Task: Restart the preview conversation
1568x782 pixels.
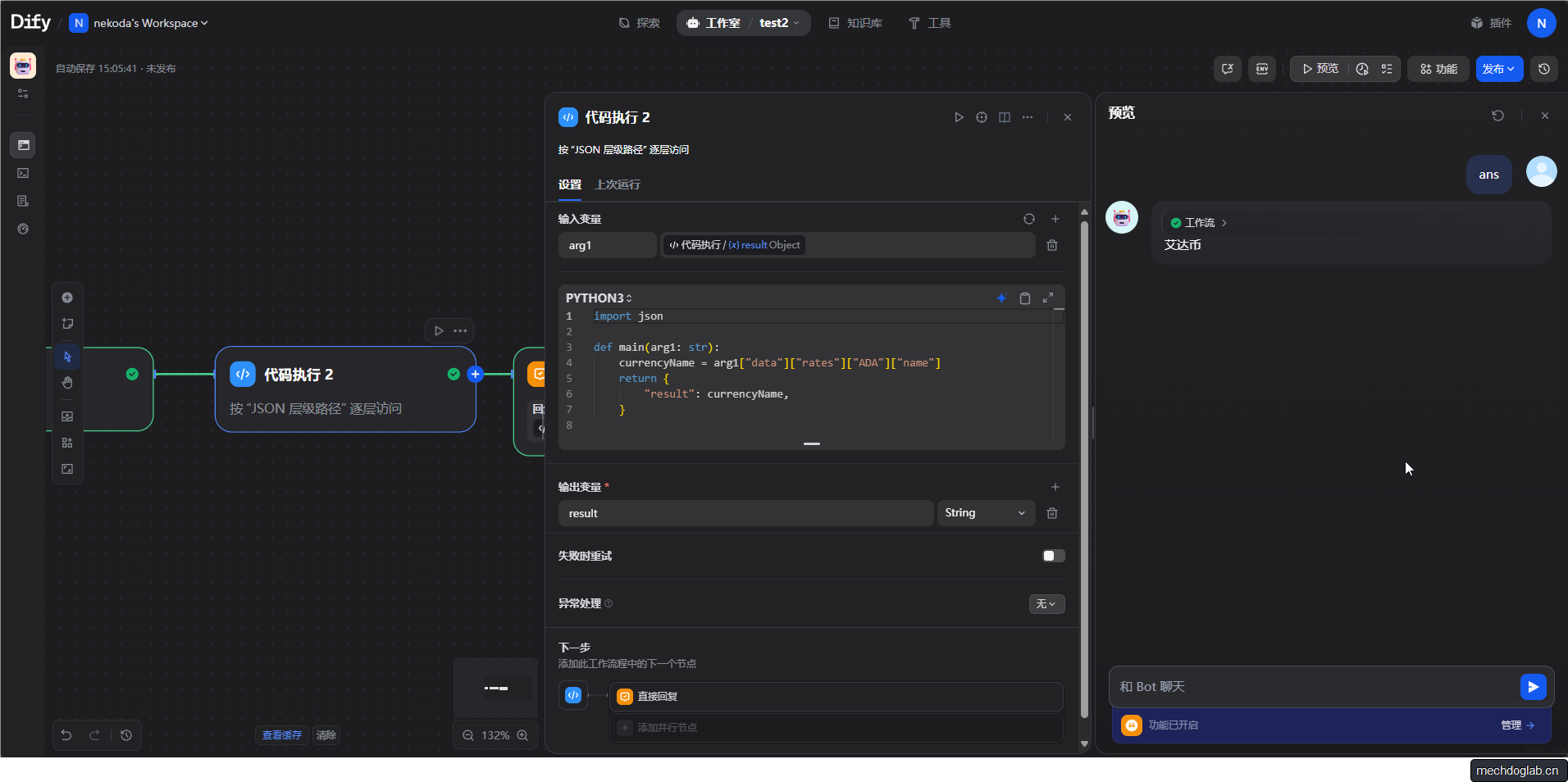Action: point(1497,116)
